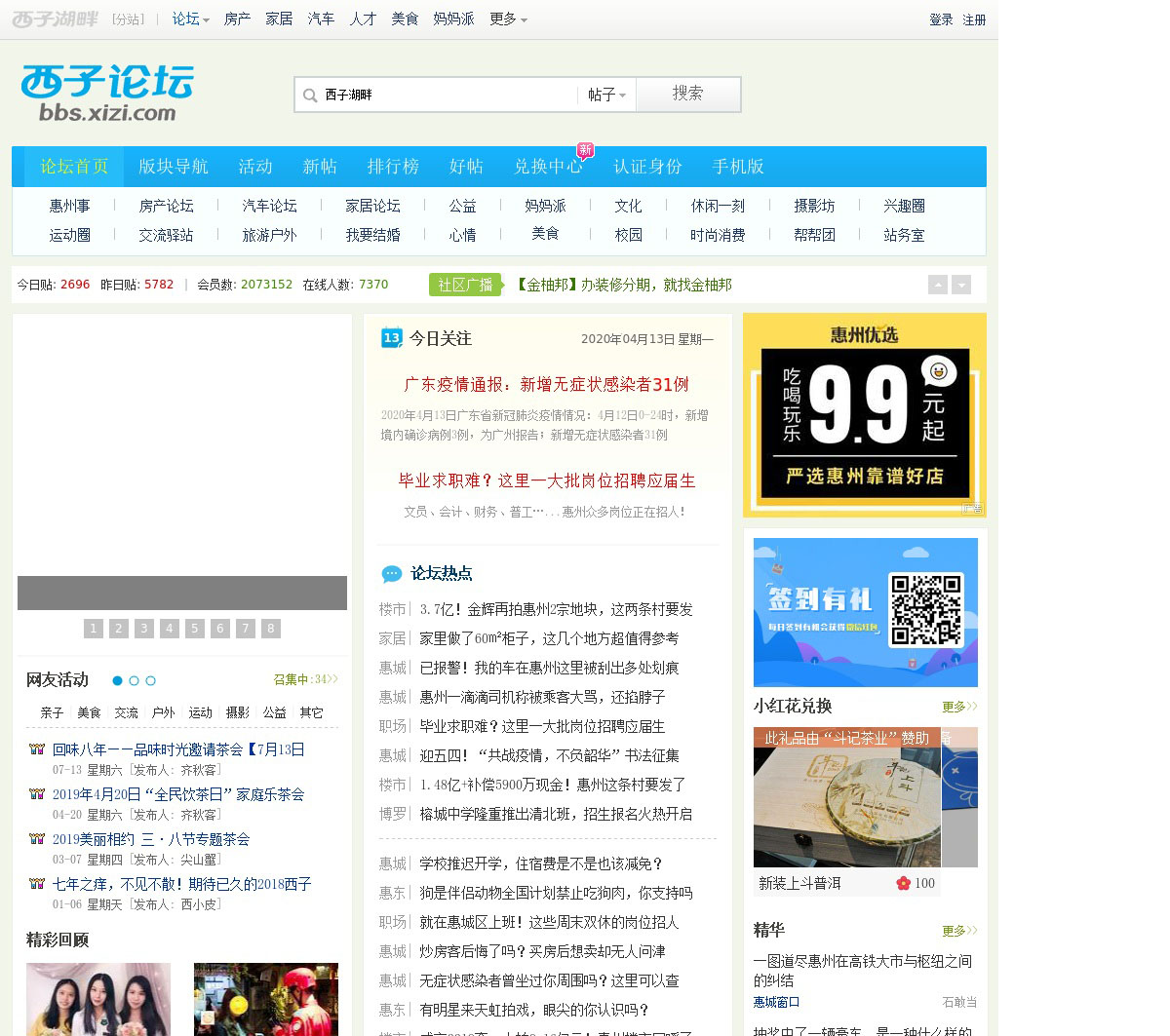Open the 版块导航 navigation tab

[174, 167]
